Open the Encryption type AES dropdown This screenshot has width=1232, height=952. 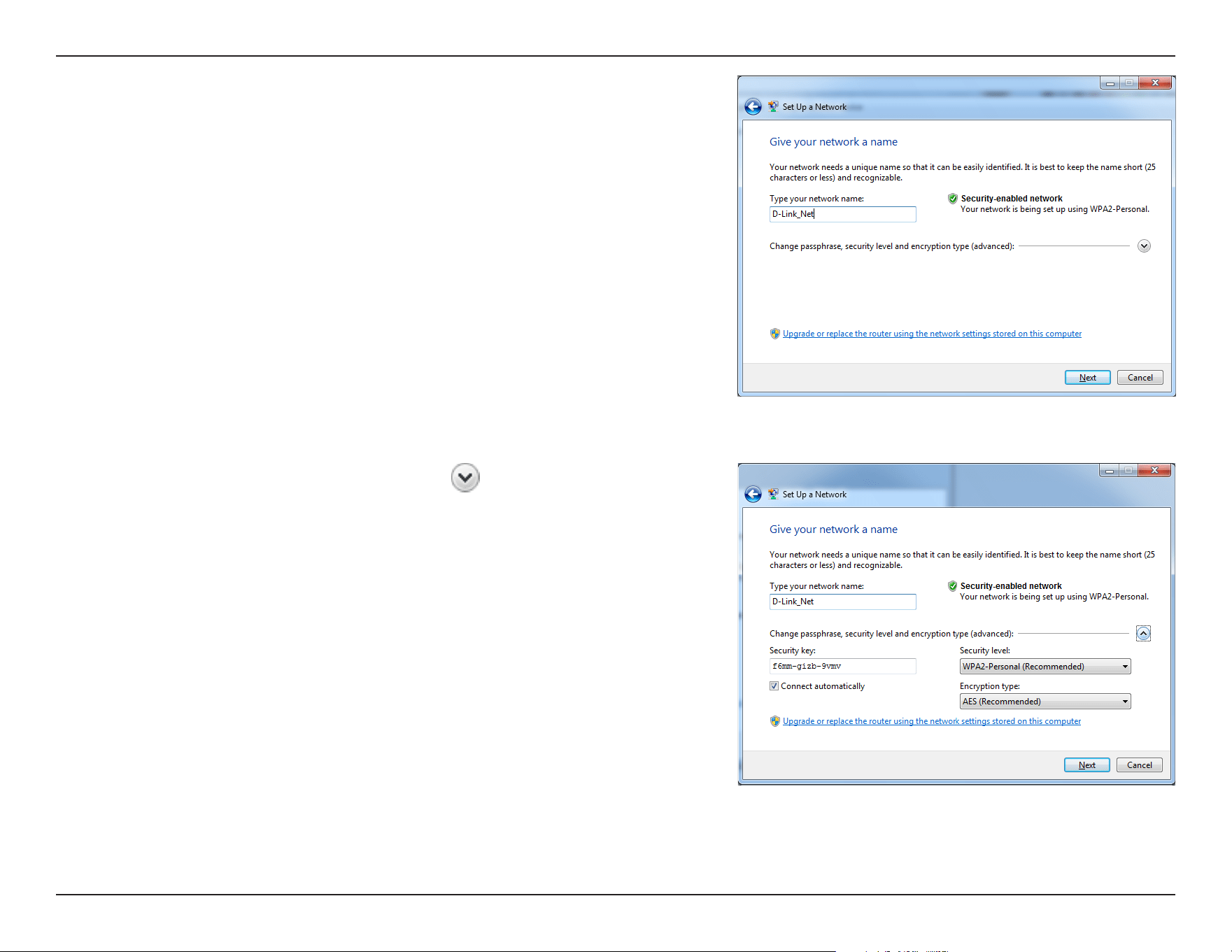pyautogui.click(x=1045, y=702)
